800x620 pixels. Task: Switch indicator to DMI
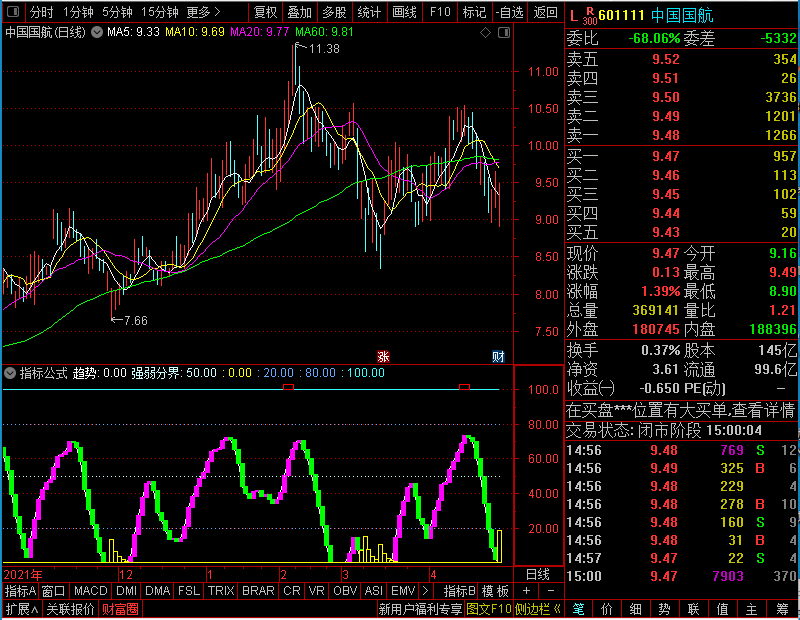126,591
